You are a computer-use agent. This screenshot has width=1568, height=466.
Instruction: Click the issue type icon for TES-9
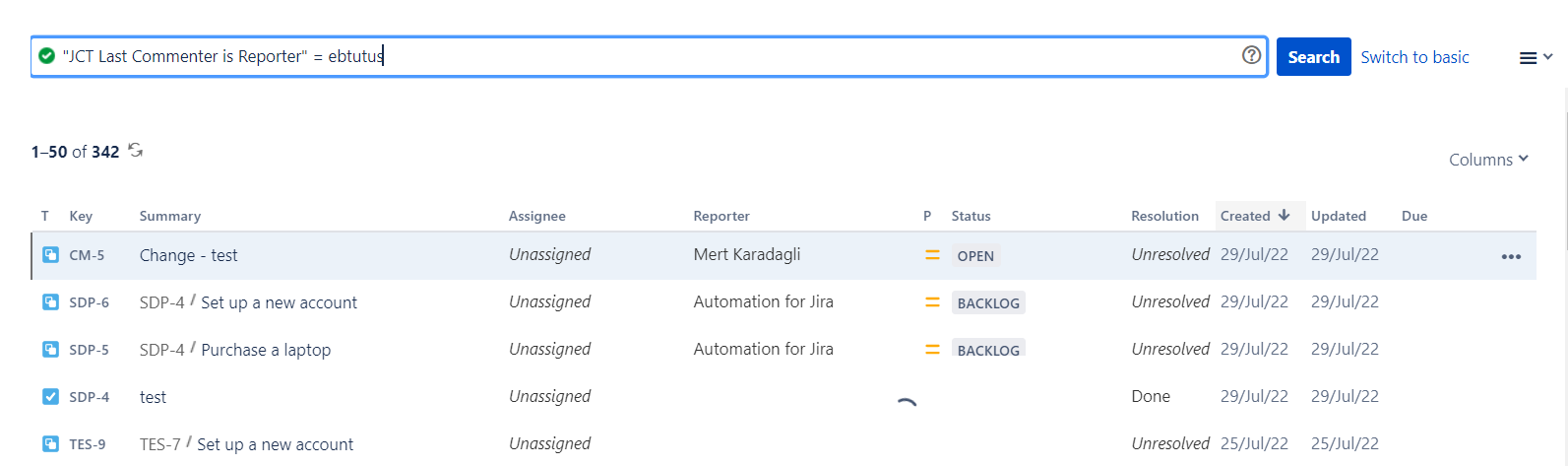(50, 444)
